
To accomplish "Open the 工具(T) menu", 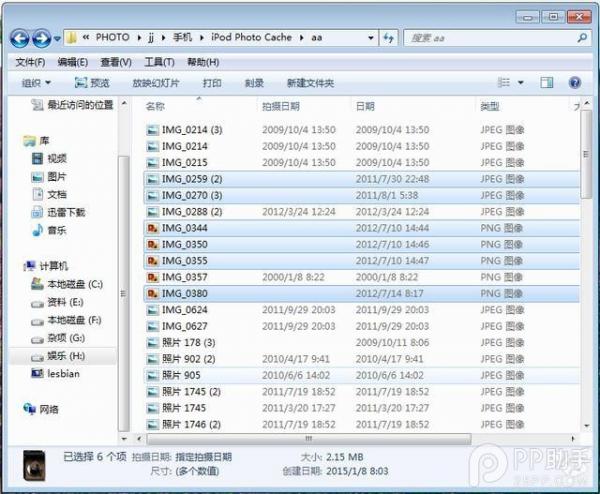I will coord(160,62).
